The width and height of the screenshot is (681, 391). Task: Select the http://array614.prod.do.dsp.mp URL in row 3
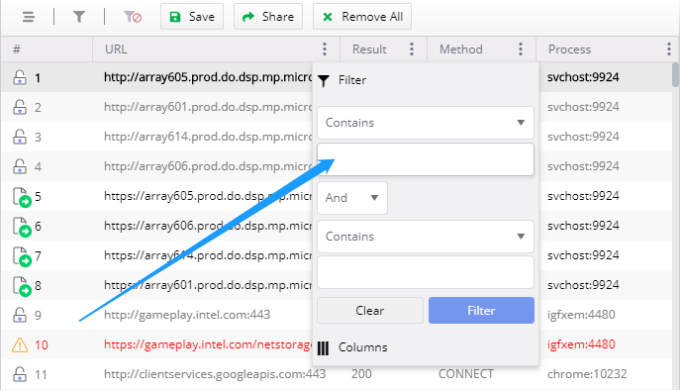click(208, 136)
